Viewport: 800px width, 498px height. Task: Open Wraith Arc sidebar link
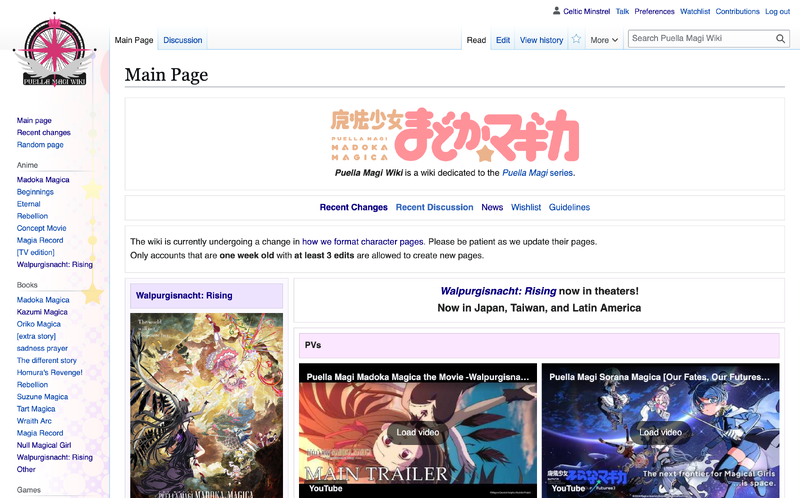click(x=34, y=421)
